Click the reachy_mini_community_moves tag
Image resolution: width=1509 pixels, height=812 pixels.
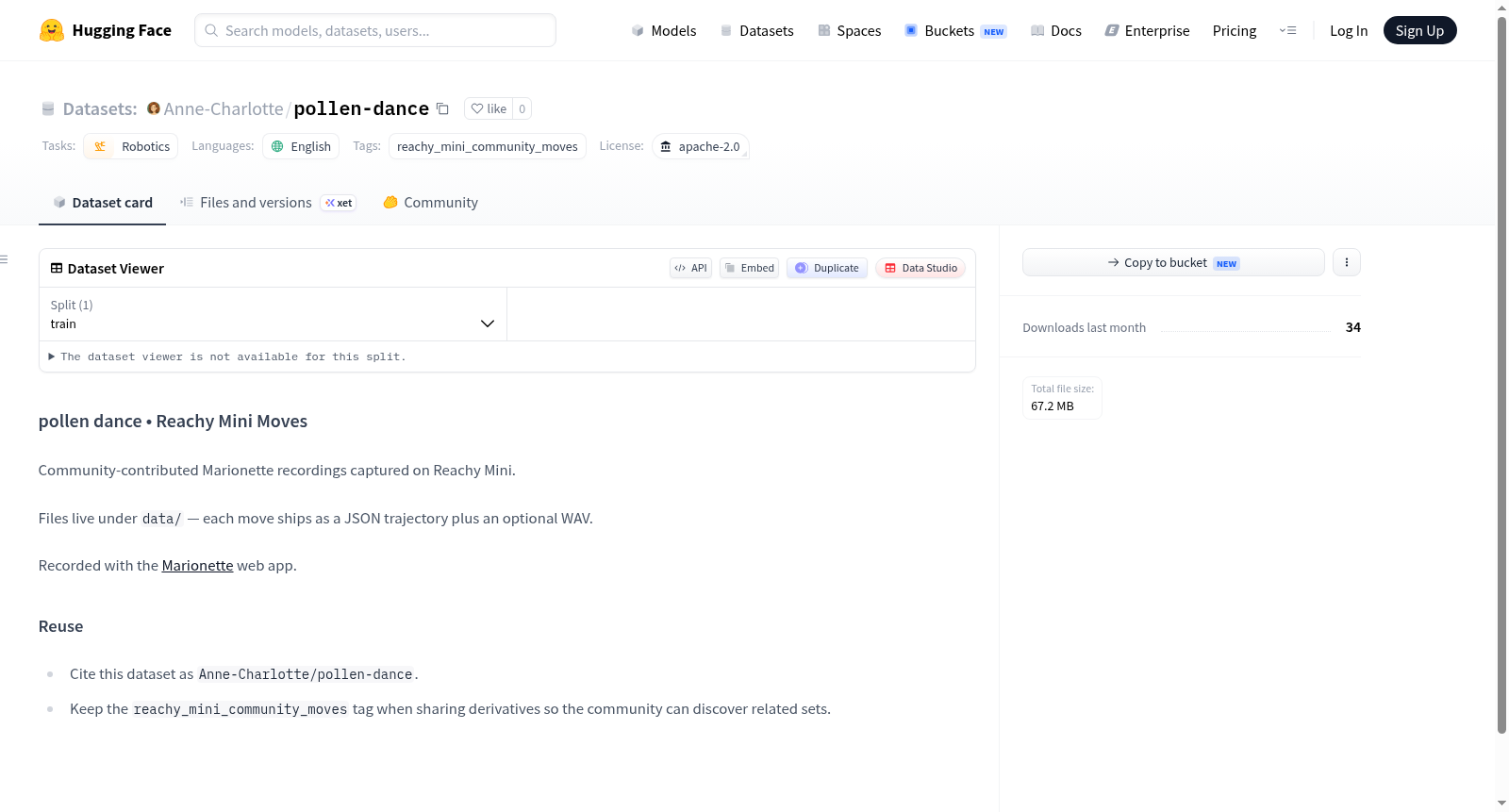coord(488,146)
